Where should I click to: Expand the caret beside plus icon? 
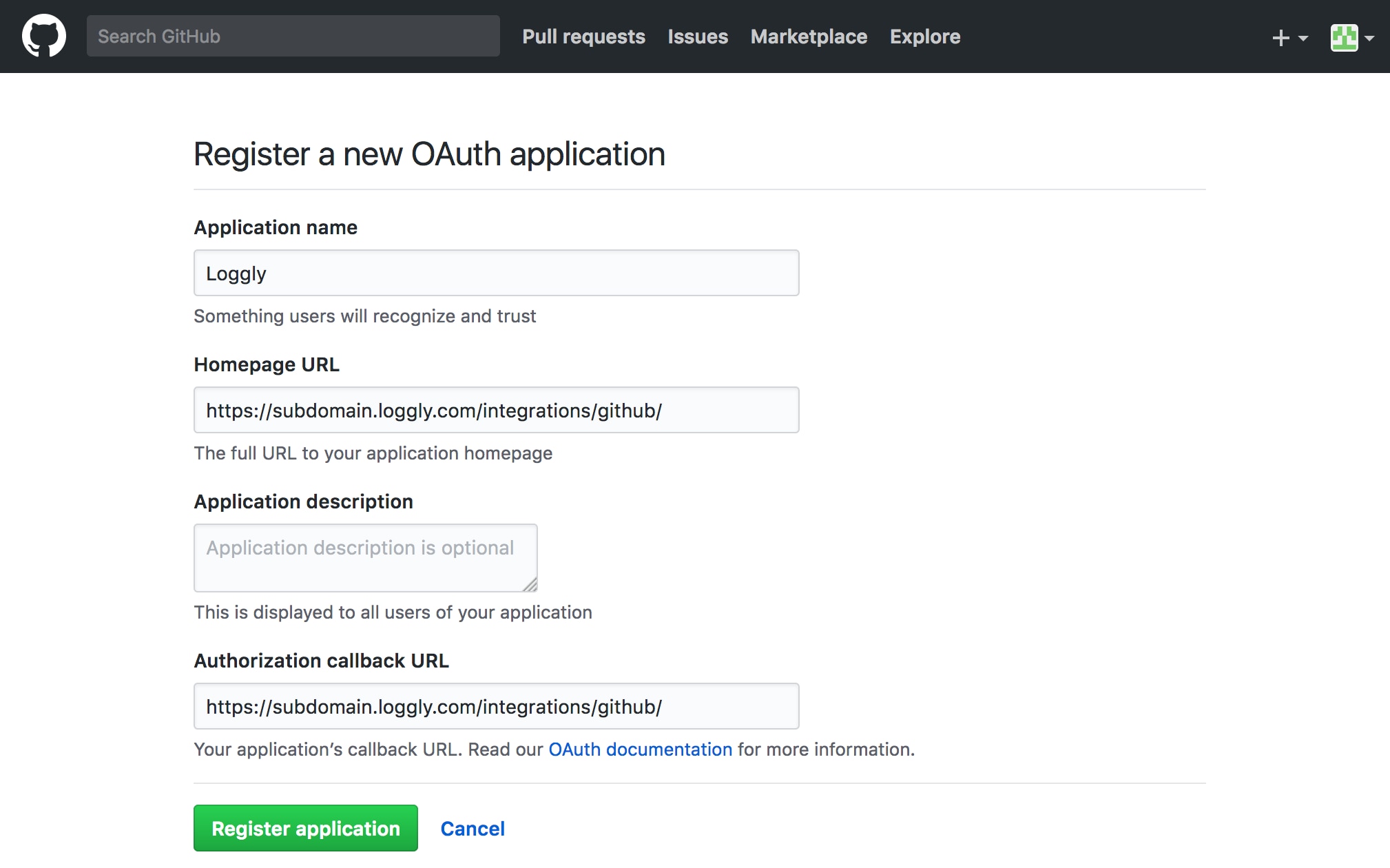[x=1303, y=39]
